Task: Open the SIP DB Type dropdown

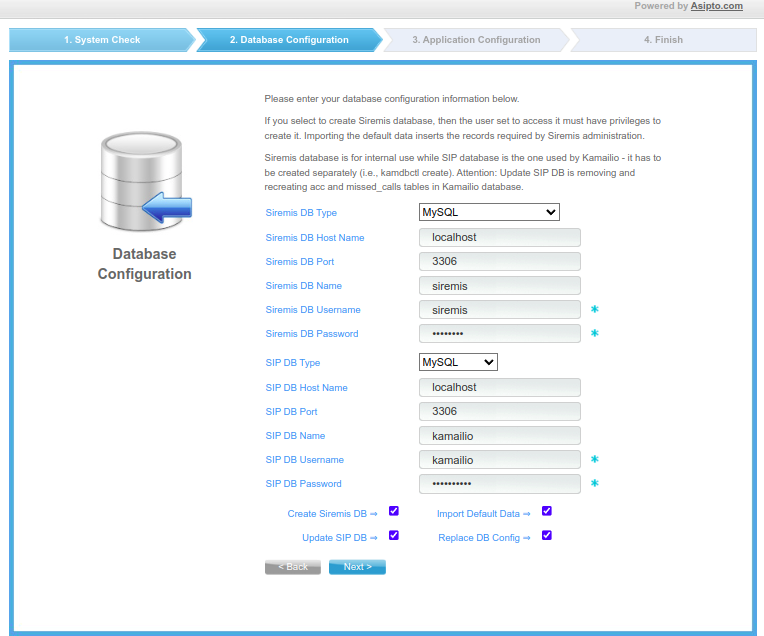Action: pyautogui.click(x=458, y=362)
